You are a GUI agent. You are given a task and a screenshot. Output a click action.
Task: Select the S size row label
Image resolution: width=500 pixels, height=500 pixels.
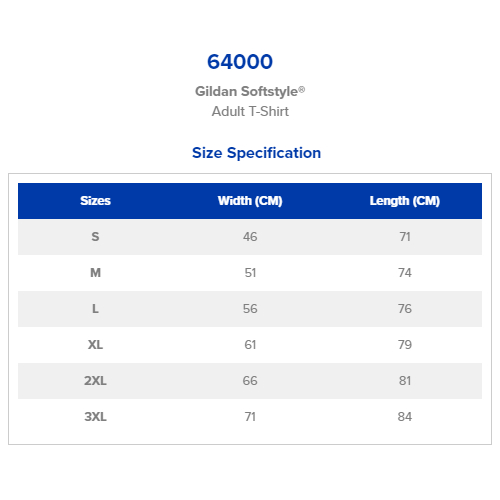(95, 237)
